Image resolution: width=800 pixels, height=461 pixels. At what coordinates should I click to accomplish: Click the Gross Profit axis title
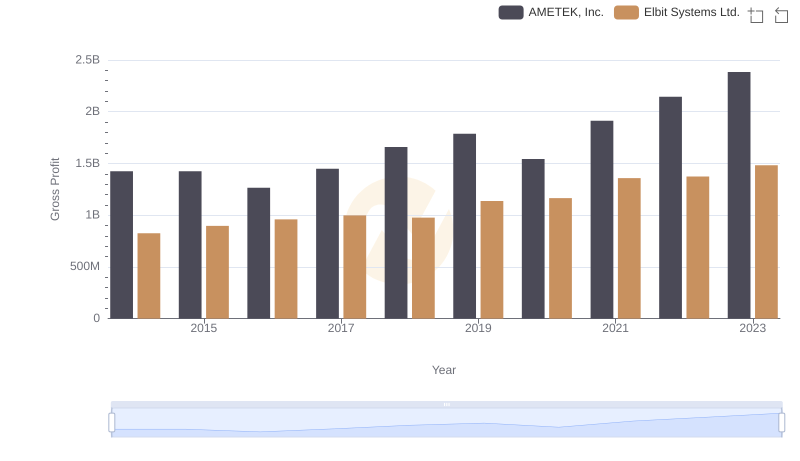55,189
